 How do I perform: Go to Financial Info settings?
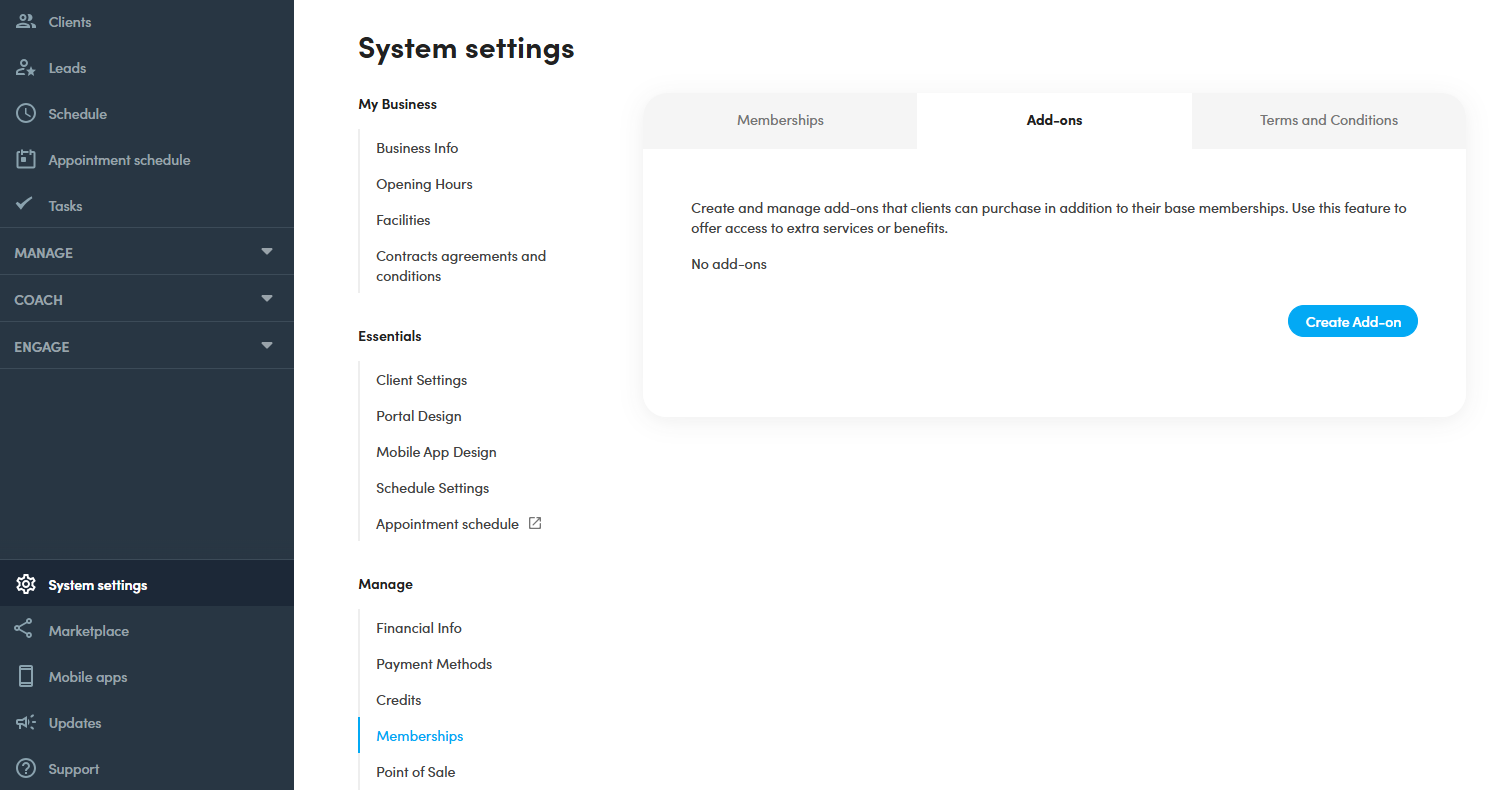coord(418,628)
